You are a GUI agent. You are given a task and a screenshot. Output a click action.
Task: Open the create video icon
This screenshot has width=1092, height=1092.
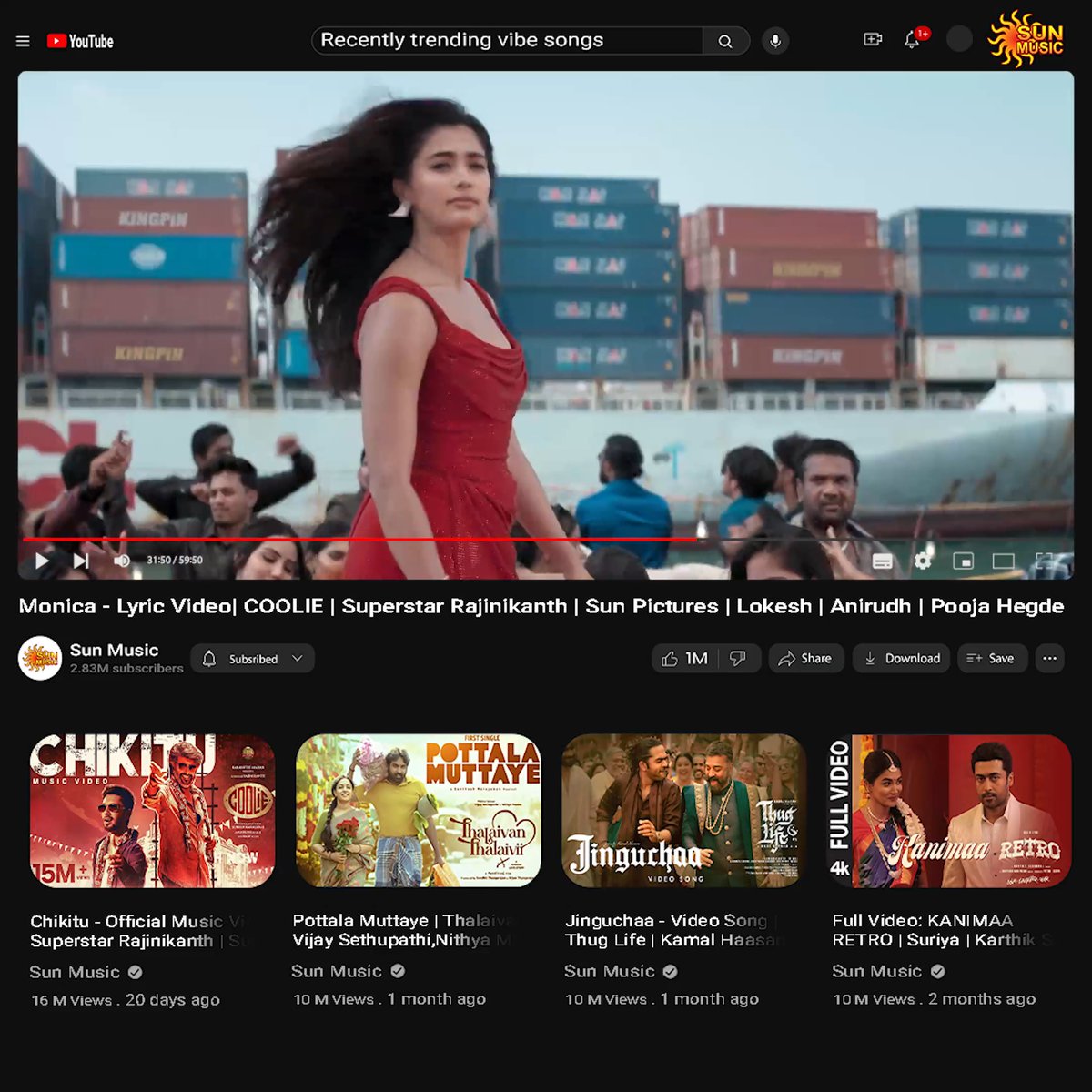tap(873, 39)
